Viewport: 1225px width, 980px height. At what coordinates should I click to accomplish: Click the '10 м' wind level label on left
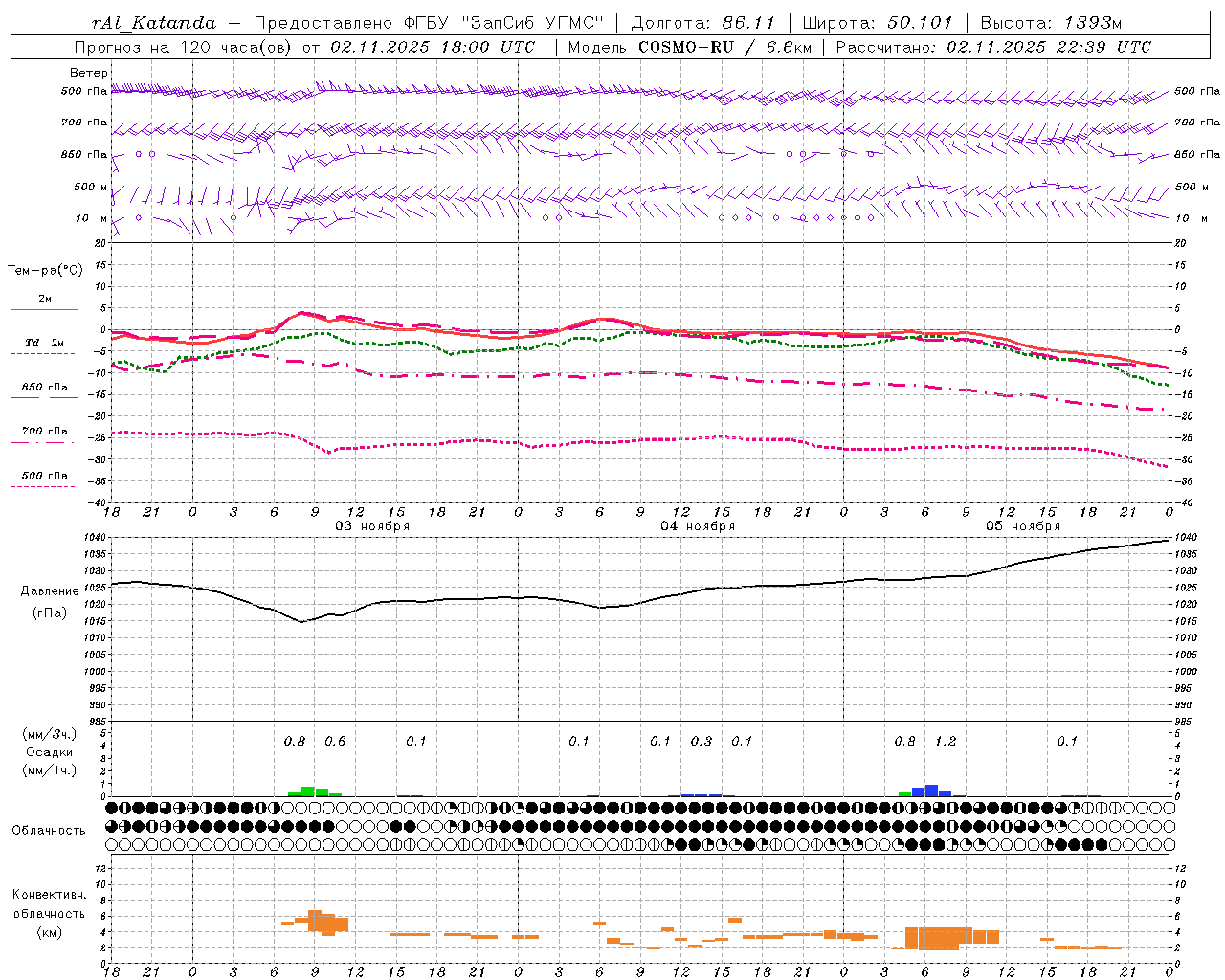[92, 218]
